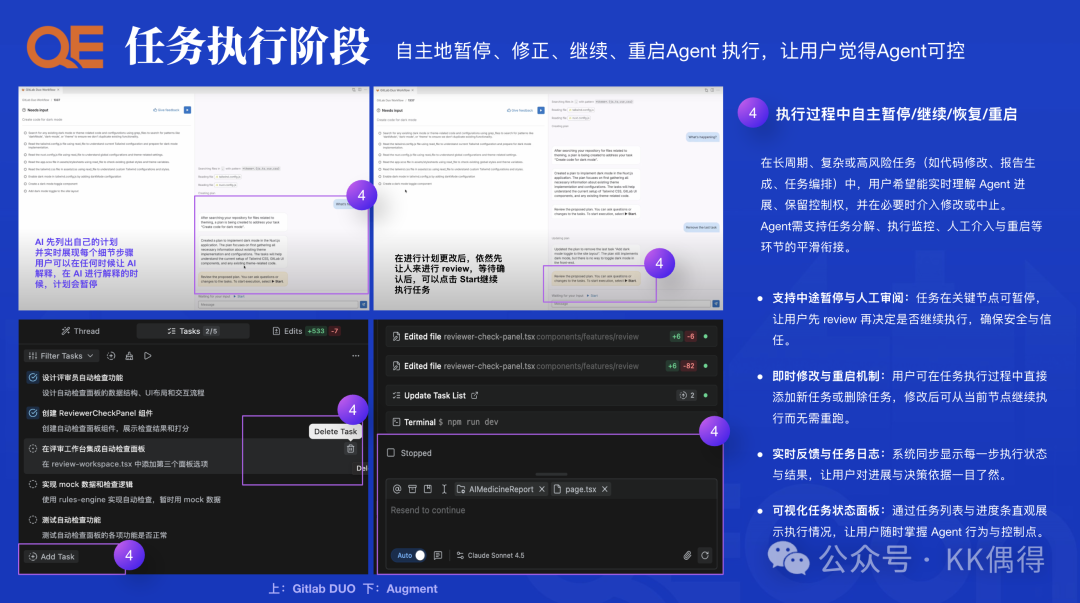Image resolution: width=1080 pixels, height=603 pixels.
Task: Open the Filter Tasks dropdown
Action: (62, 355)
